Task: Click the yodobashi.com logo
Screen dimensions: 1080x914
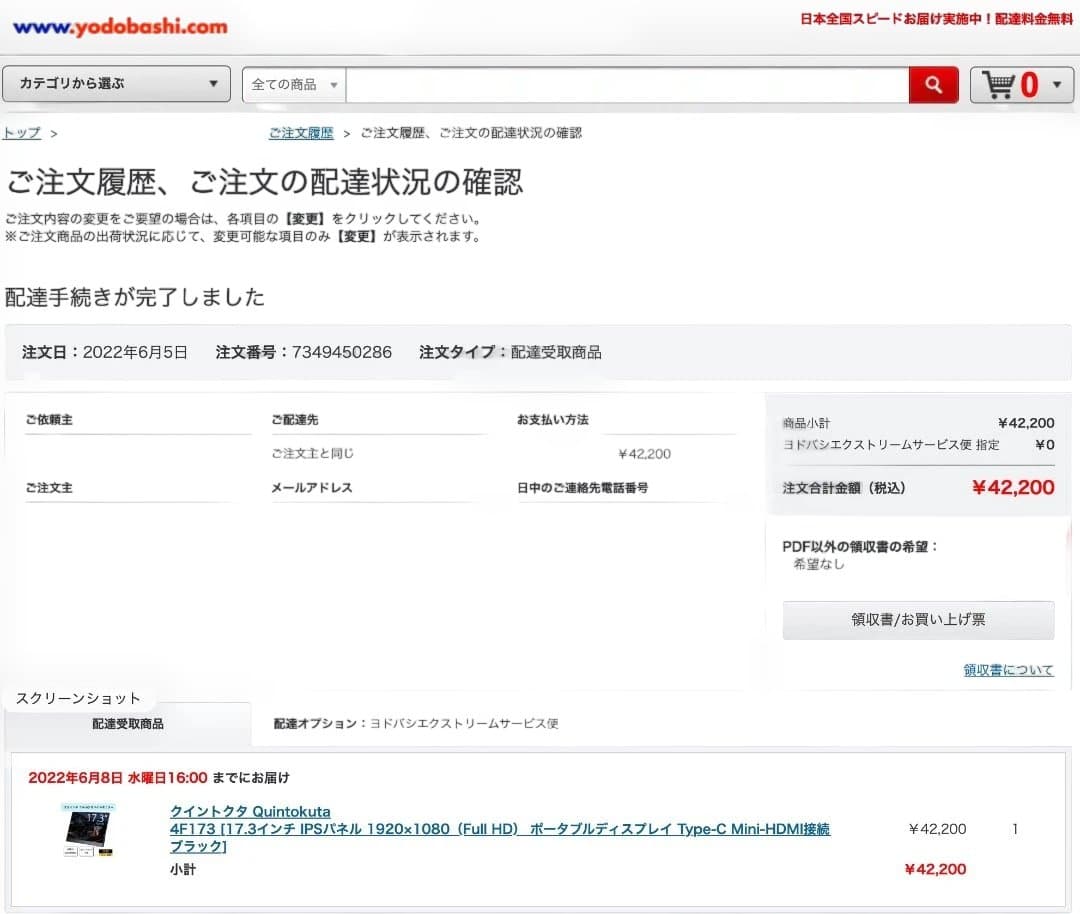Action: (x=121, y=27)
